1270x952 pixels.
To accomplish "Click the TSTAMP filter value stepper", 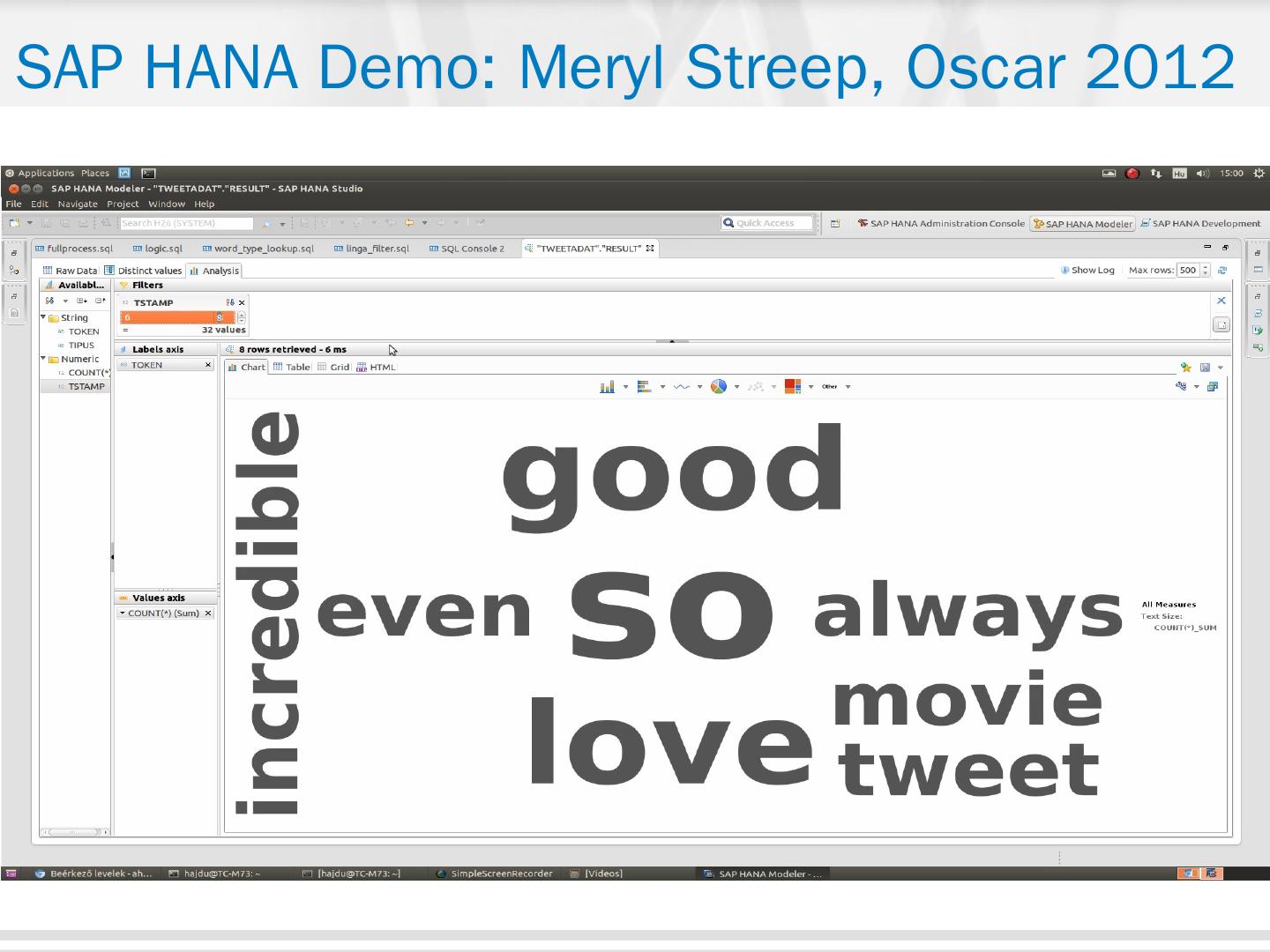I will click(x=242, y=317).
